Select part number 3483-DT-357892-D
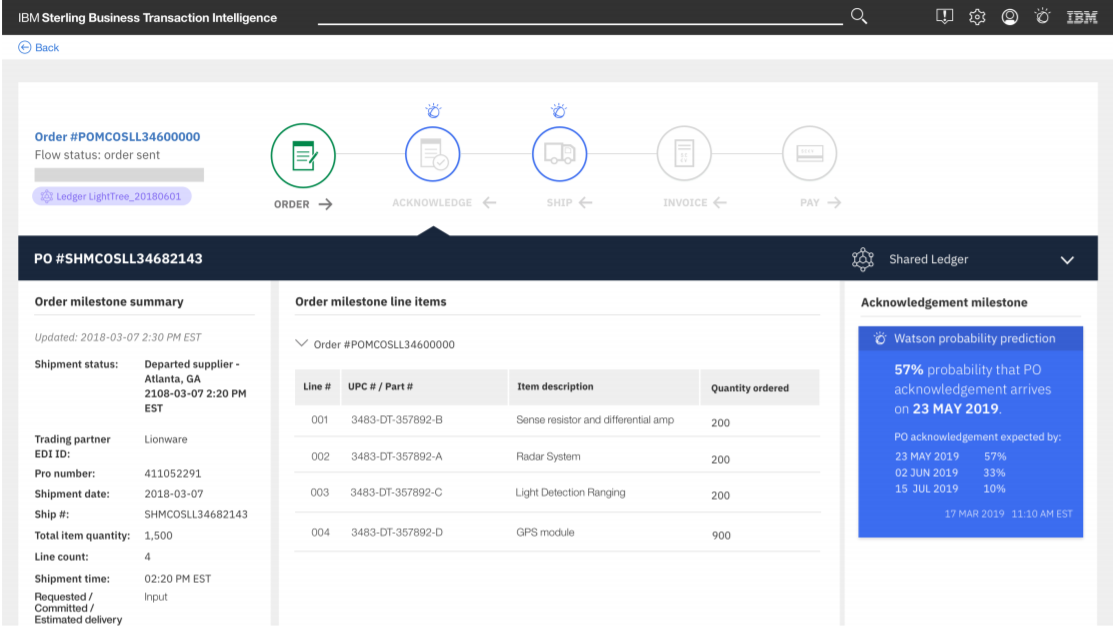Screen dimensions: 1113x639 click(x=397, y=532)
